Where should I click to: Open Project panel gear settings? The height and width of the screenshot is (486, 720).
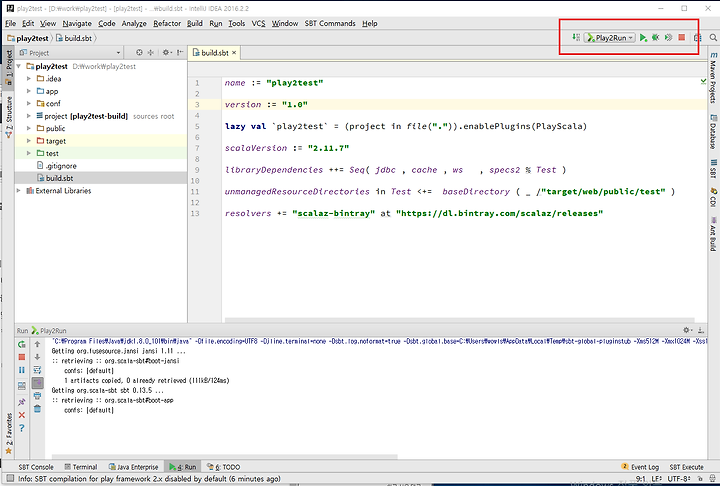(166, 52)
